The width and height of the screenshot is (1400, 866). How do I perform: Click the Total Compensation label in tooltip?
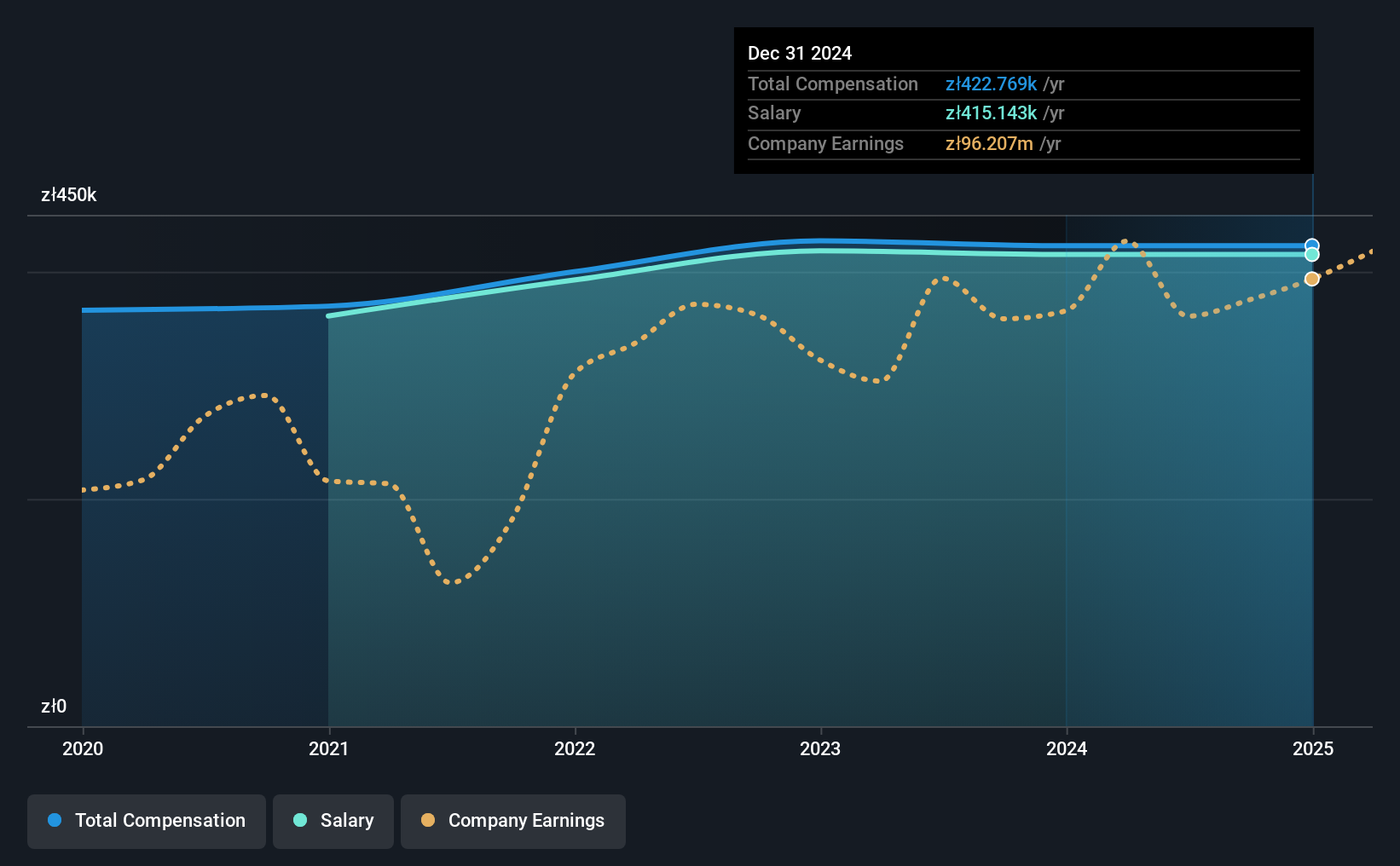(833, 84)
